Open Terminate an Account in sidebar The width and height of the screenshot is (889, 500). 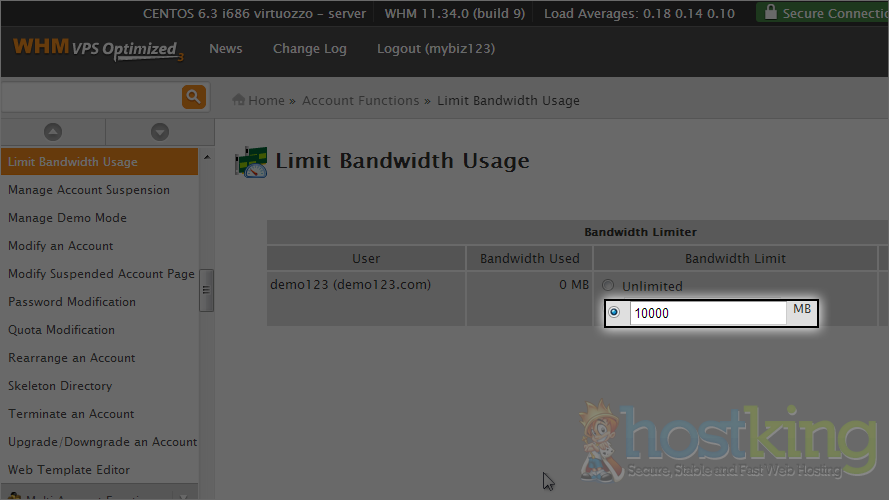[71, 414]
